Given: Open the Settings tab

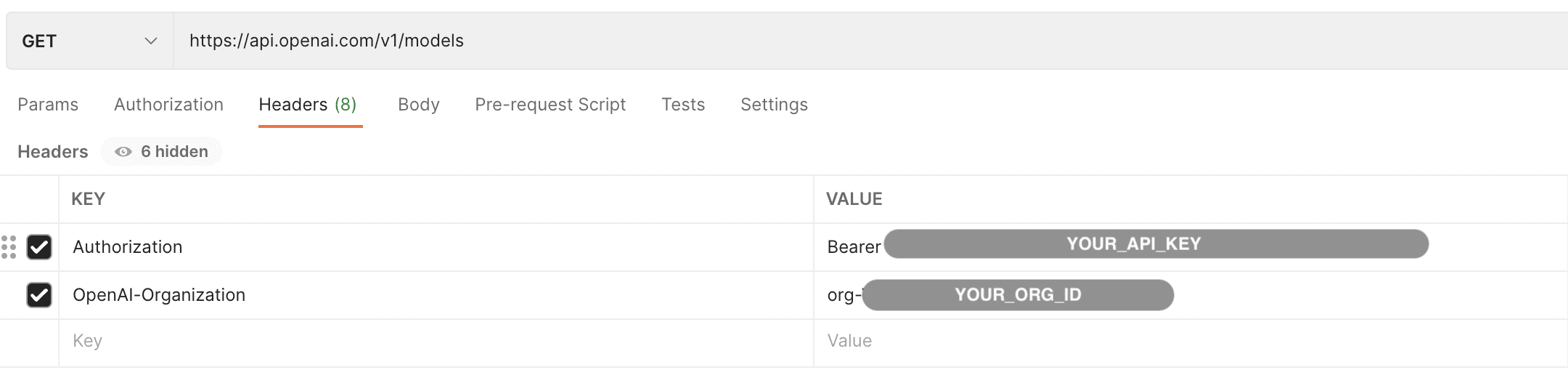Looking at the screenshot, I should (774, 105).
